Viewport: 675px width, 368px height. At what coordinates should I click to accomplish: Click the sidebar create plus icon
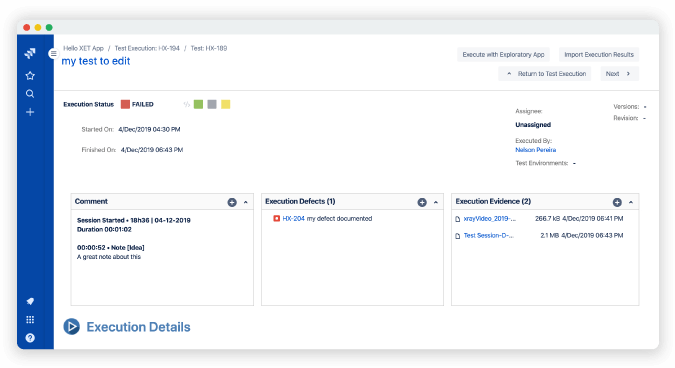[30, 112]
